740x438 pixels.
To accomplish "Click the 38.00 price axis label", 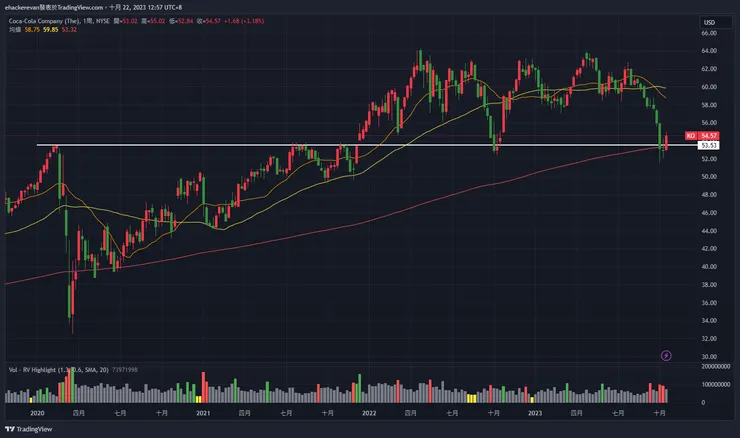I will [x=709, y=285].
